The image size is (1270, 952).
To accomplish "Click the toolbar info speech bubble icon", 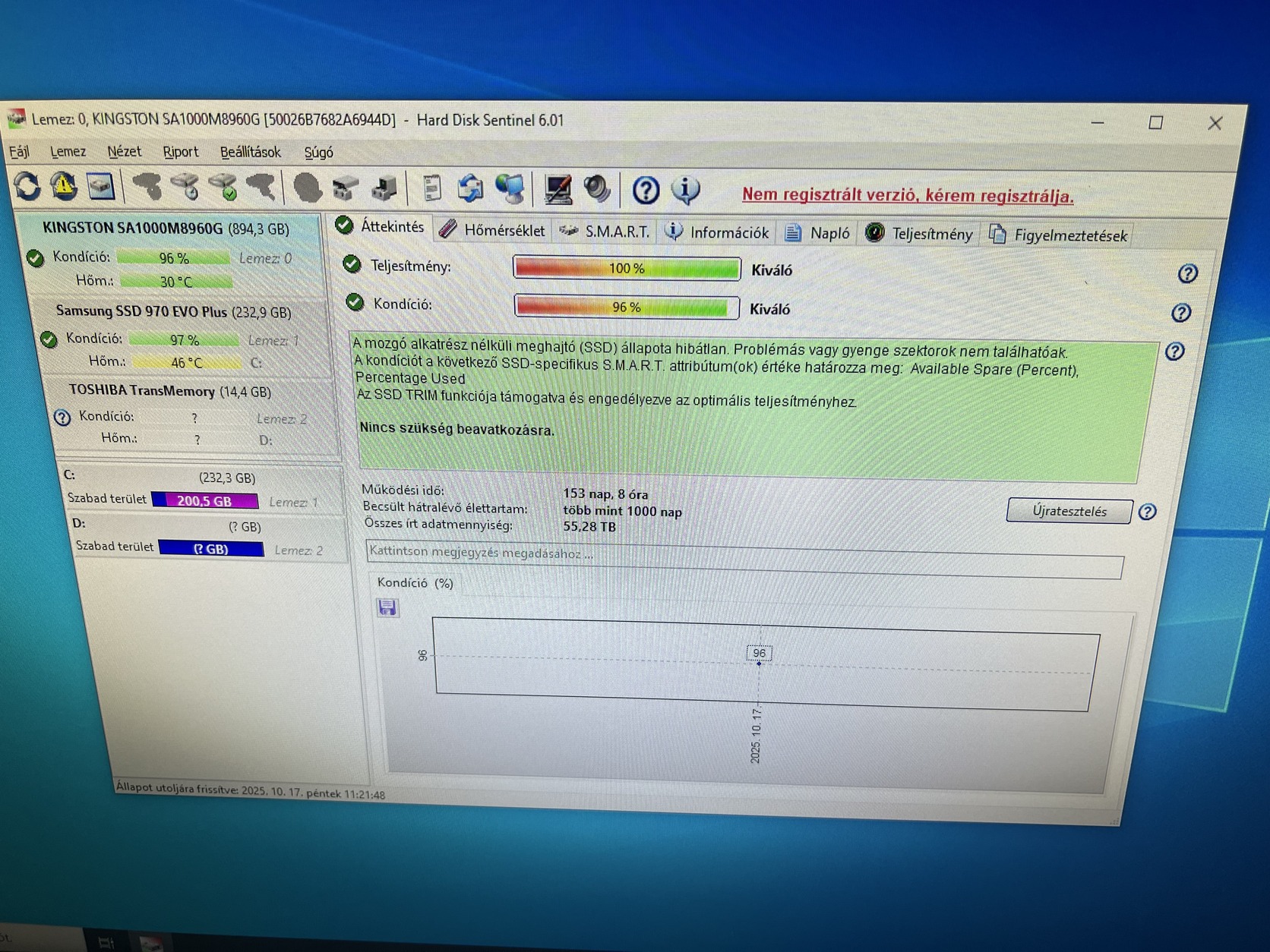I will click(x=686, y=190).
